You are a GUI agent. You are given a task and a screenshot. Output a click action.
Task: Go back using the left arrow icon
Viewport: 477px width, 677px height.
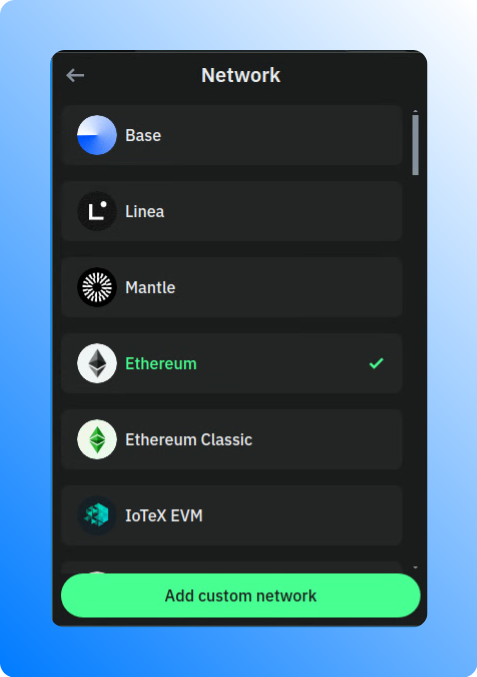[x=75, y=75]
